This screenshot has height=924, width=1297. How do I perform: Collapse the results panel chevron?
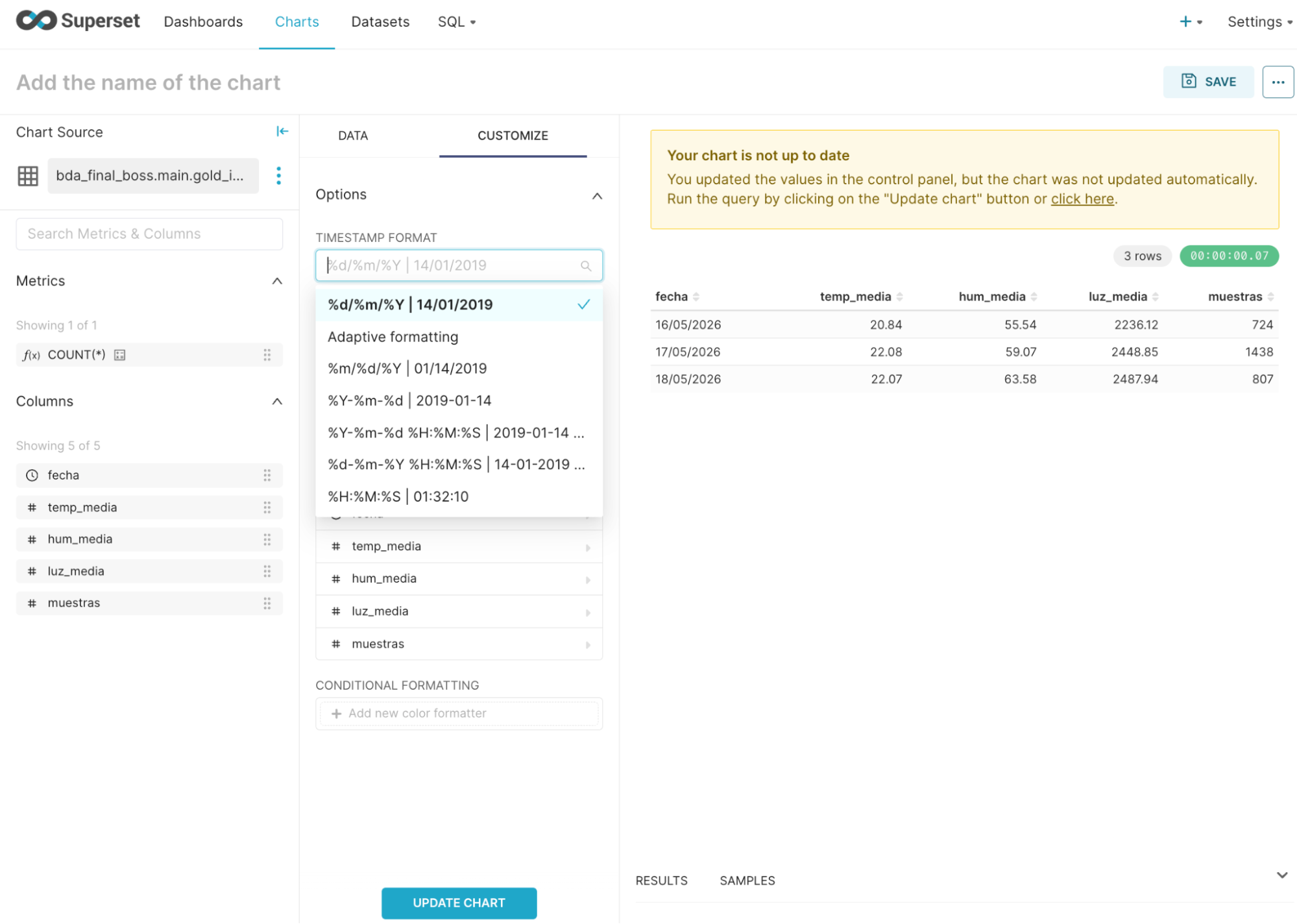[1281, 875]
